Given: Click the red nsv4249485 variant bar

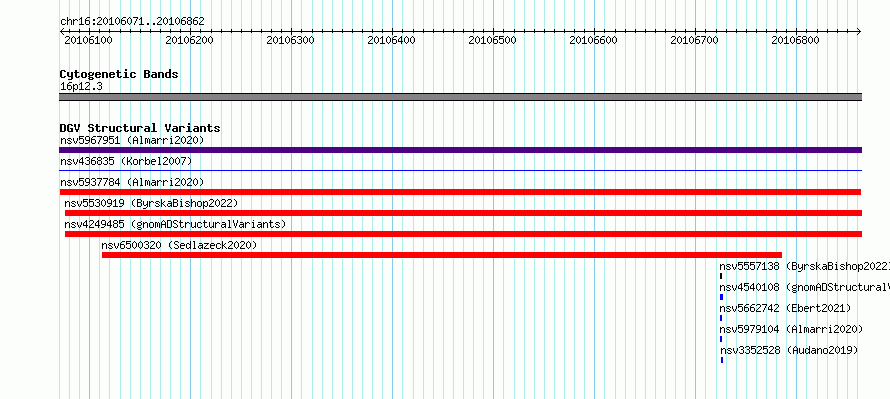Looking at the screenshot, I should point(463,234).
